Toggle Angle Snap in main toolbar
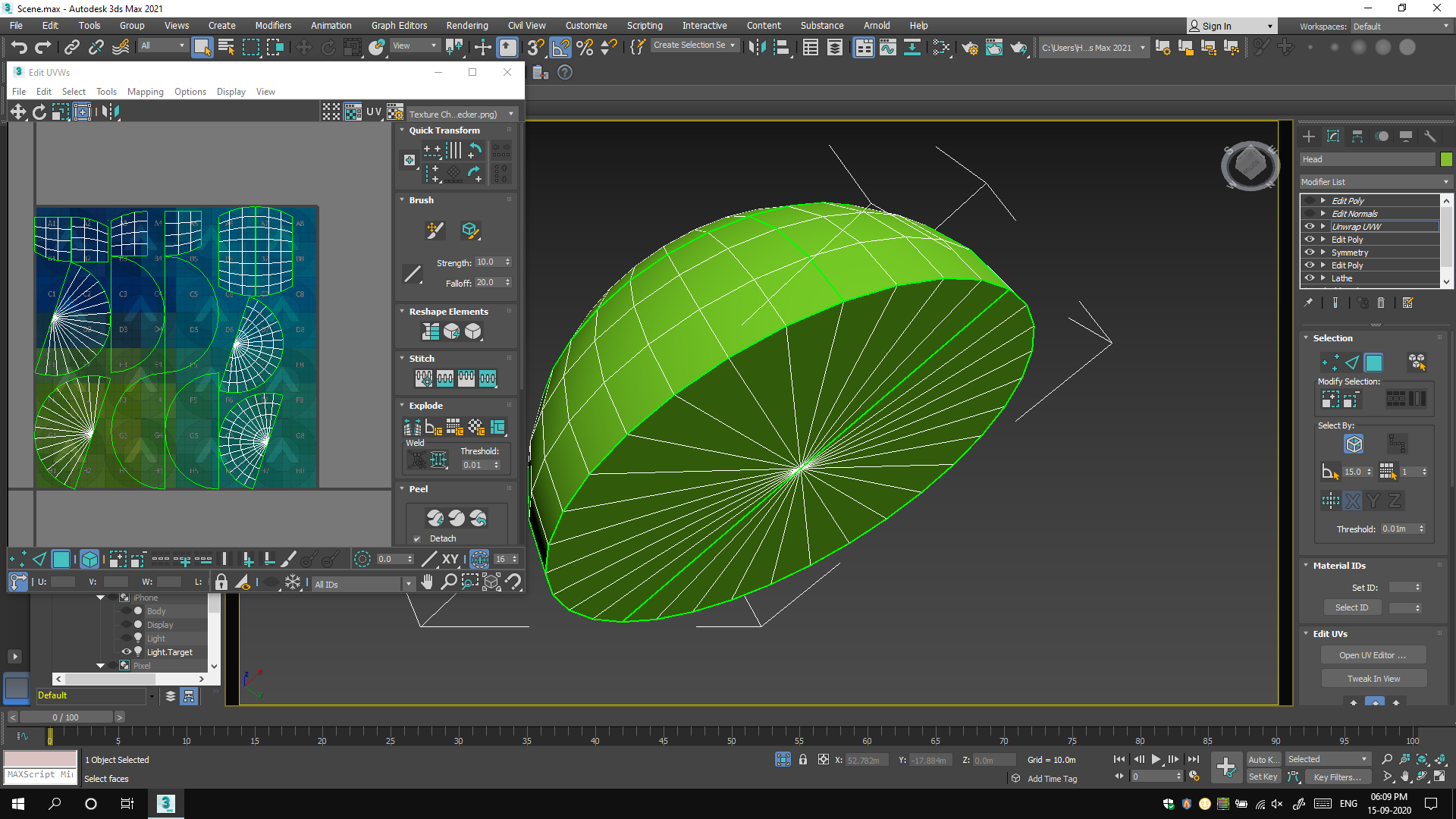This screenshot has width=1456, height=819. (x=560, y=47)
